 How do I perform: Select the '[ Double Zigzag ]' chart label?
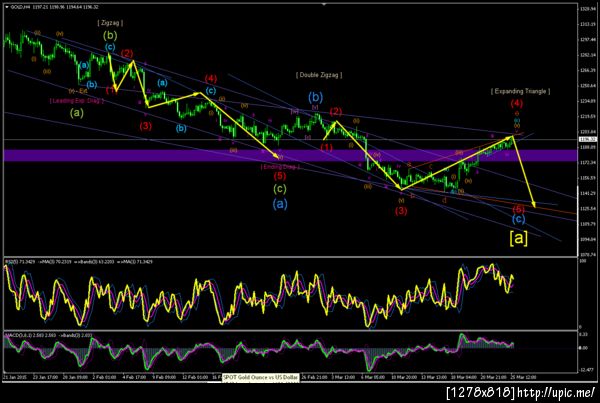[x=319, y=75]
